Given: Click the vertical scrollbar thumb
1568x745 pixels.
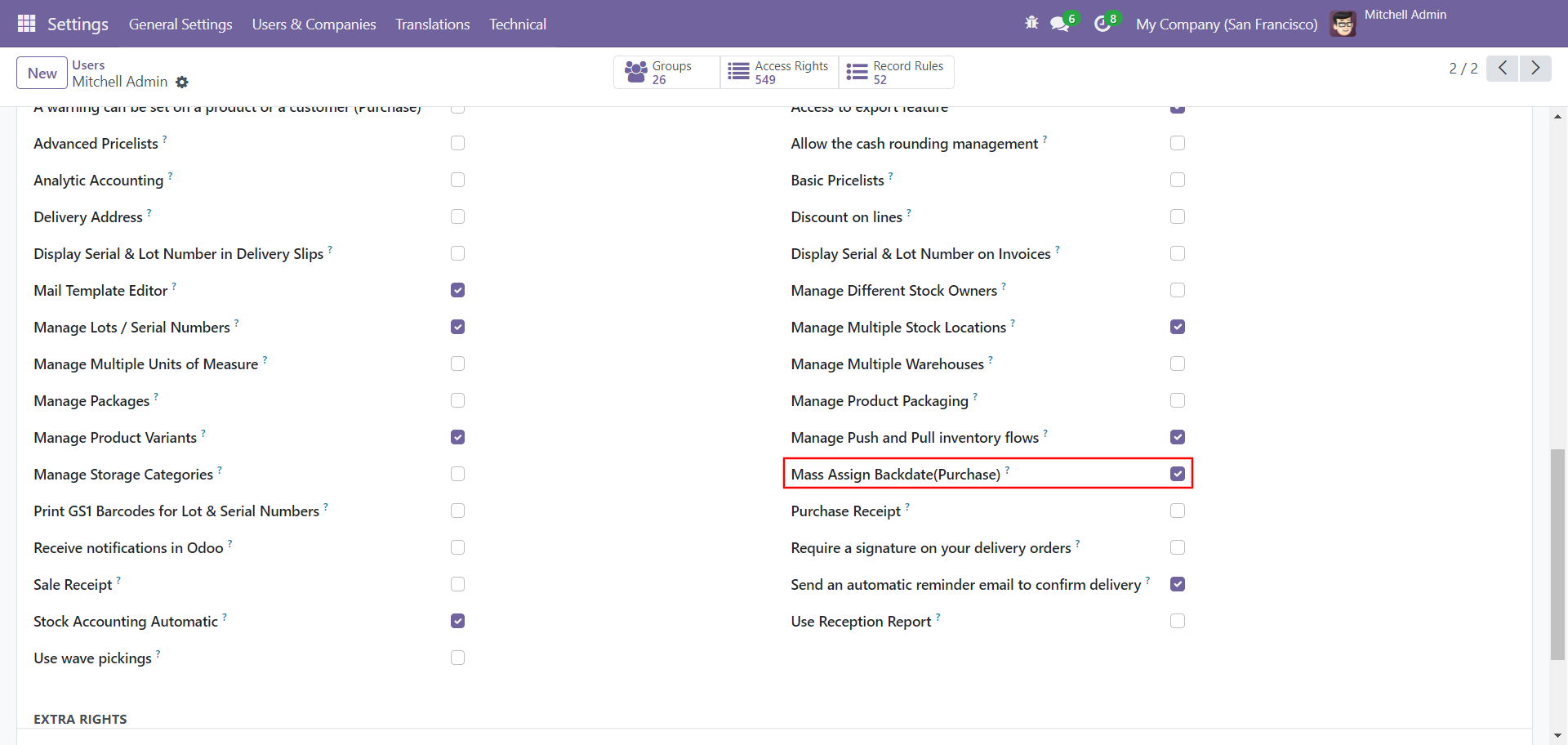Looking at the screenshot, I should [x=1557, y=554].
